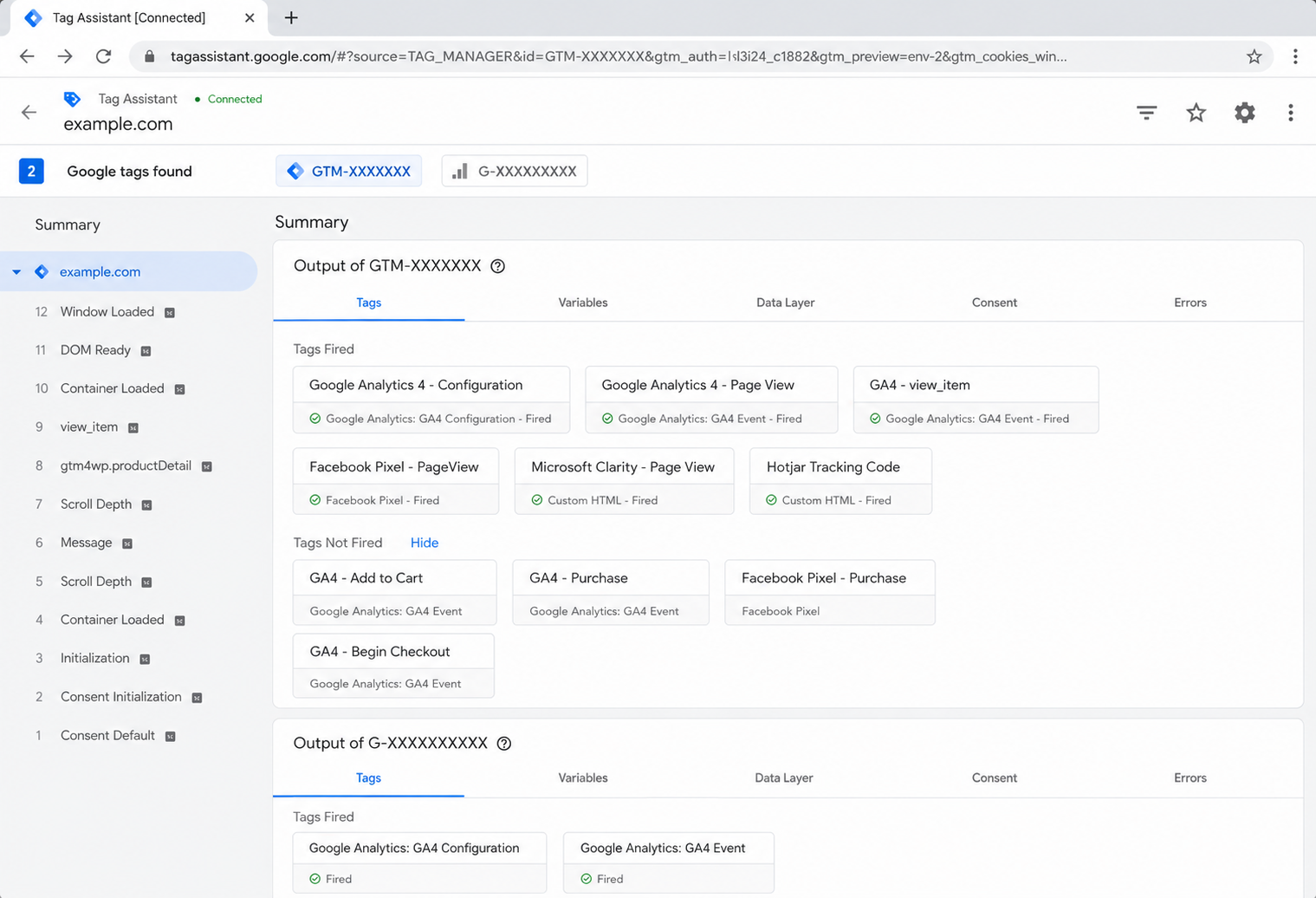This screenshot has height=898, width=1316.
Task: Click the browser address bar URL
Action: [x=619, y=56]
